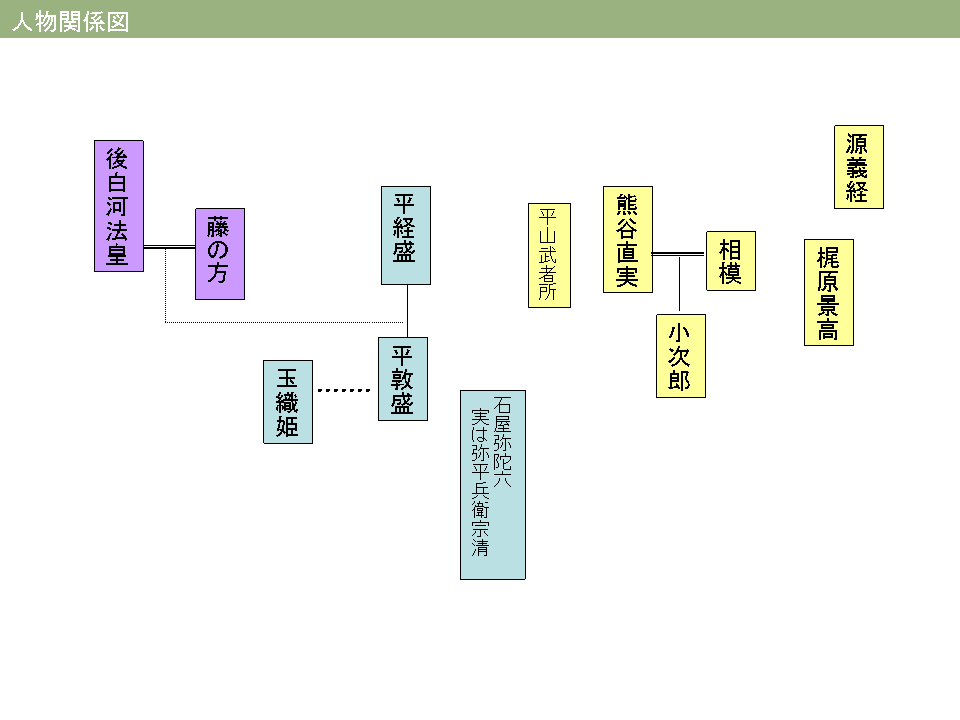The width and height of the screenshot is (960, 720).
Task: Click the 梶原景高 box
Action: [828, 293]
